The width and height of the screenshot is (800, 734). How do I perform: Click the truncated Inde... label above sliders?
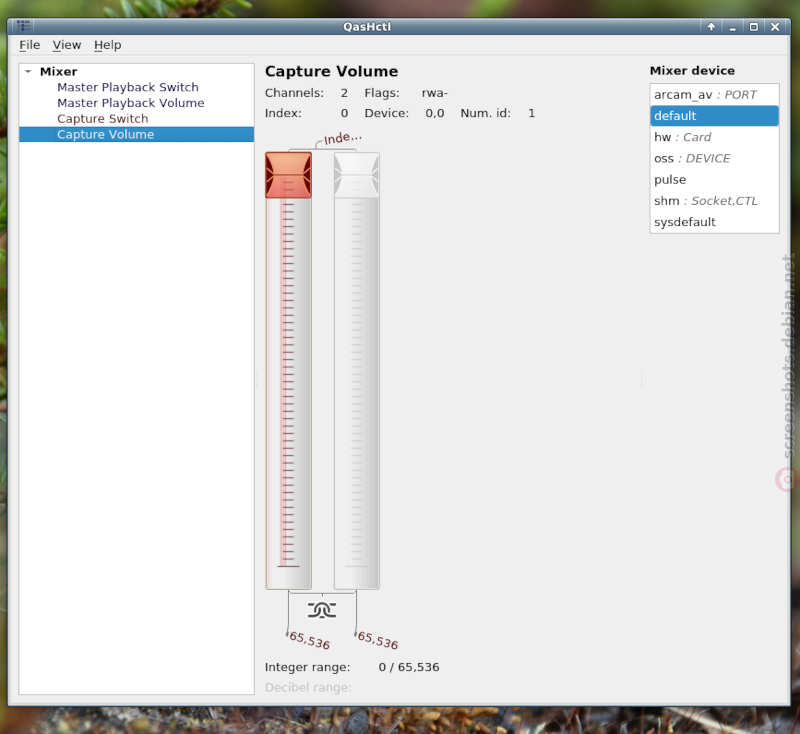343,138
